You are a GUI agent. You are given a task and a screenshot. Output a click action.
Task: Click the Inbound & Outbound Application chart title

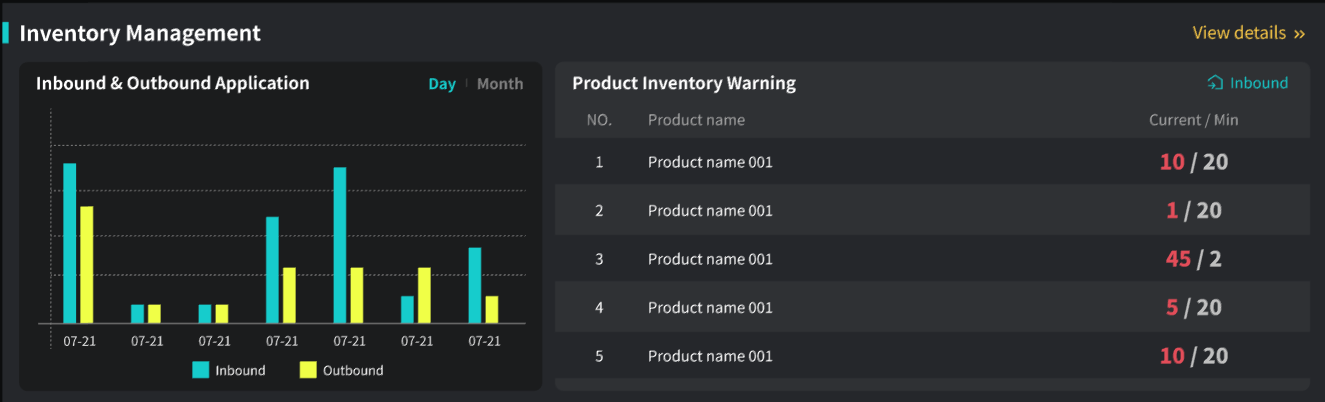[x=173, y=83]
